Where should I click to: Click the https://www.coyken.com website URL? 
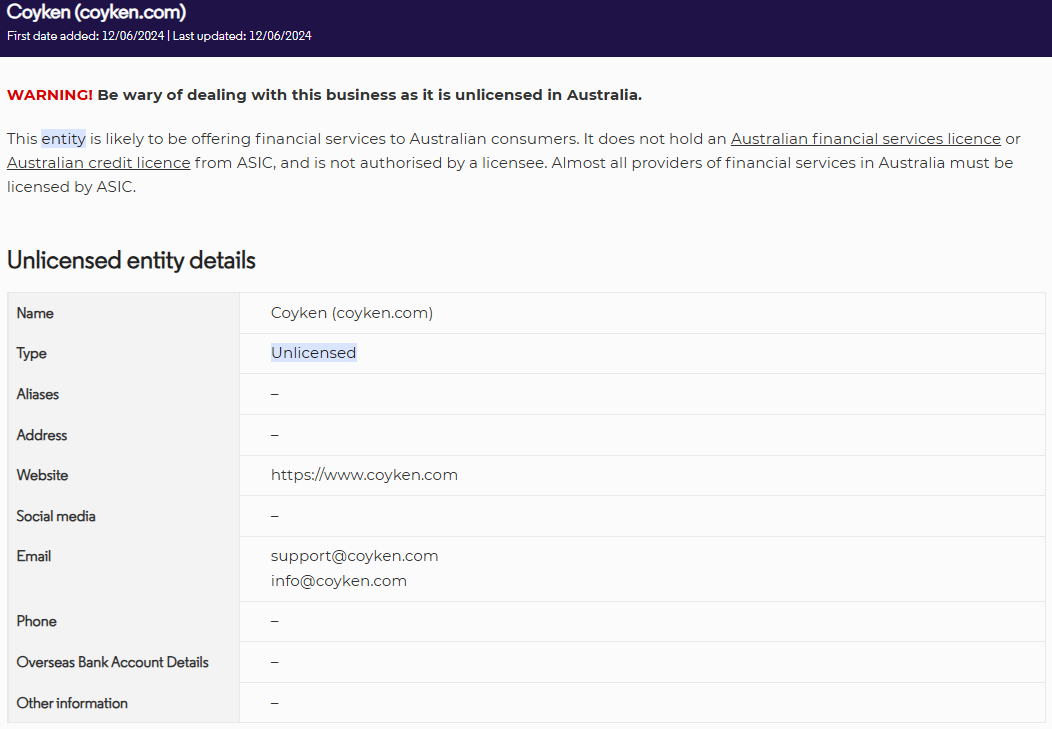point(364,475)
